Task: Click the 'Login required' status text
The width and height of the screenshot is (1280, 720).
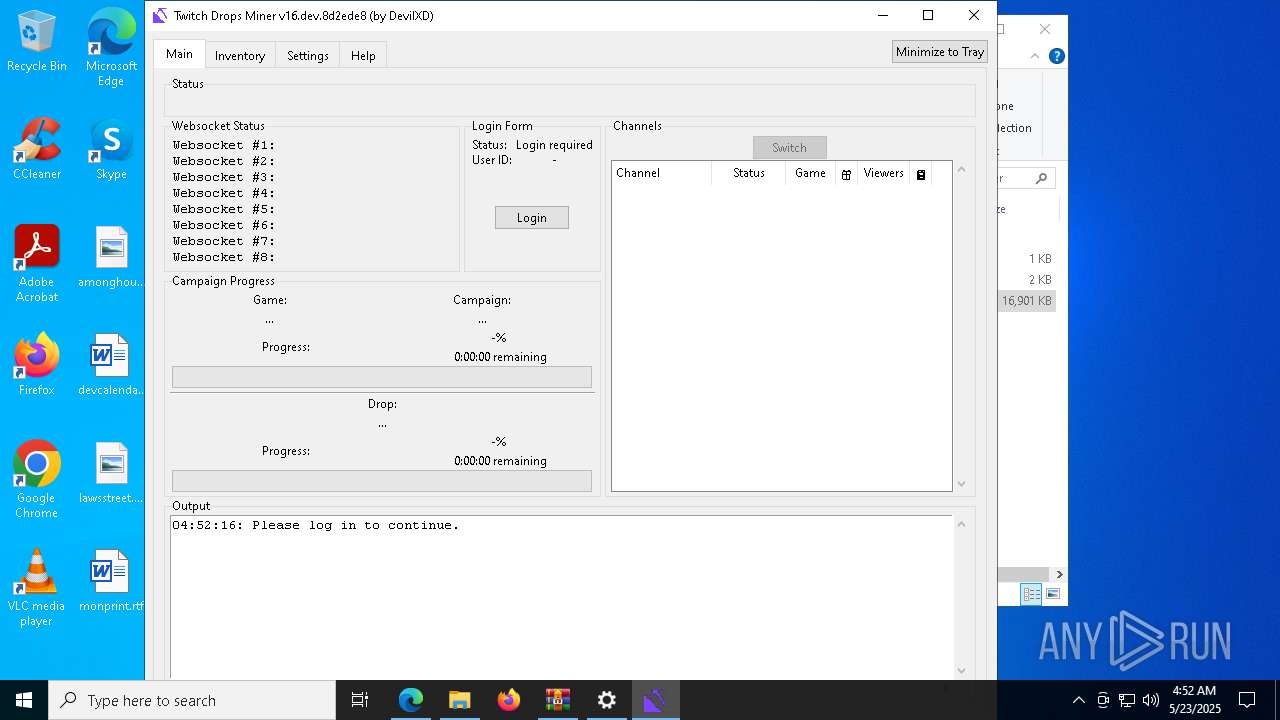Action: click(554, 145)
